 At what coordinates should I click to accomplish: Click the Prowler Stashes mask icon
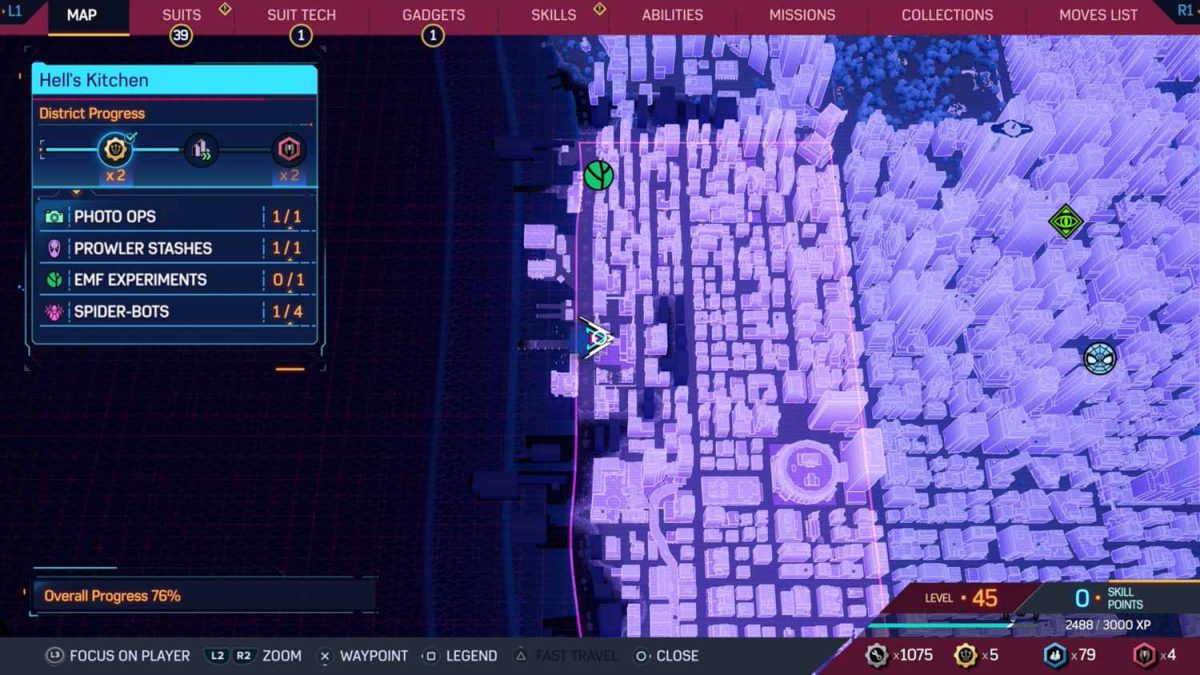click(x=53, y=248)
